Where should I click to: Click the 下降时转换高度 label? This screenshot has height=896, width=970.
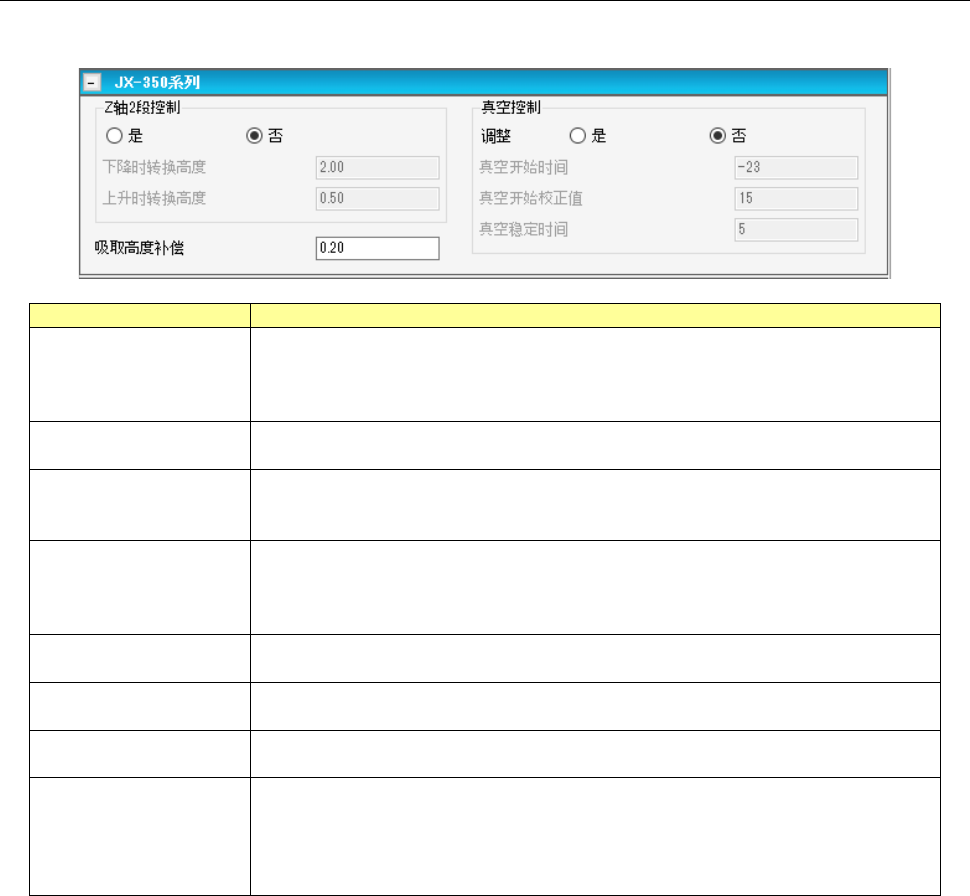pyautogui.click(x=154, y=168)
